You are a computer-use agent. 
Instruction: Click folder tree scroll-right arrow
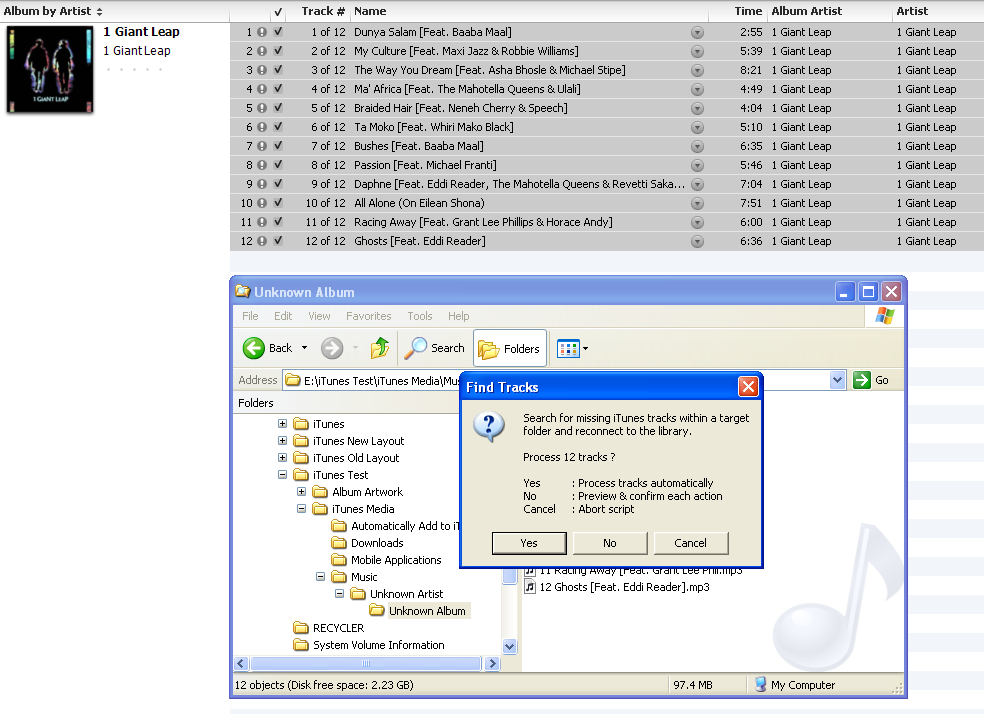click(493, 663)
